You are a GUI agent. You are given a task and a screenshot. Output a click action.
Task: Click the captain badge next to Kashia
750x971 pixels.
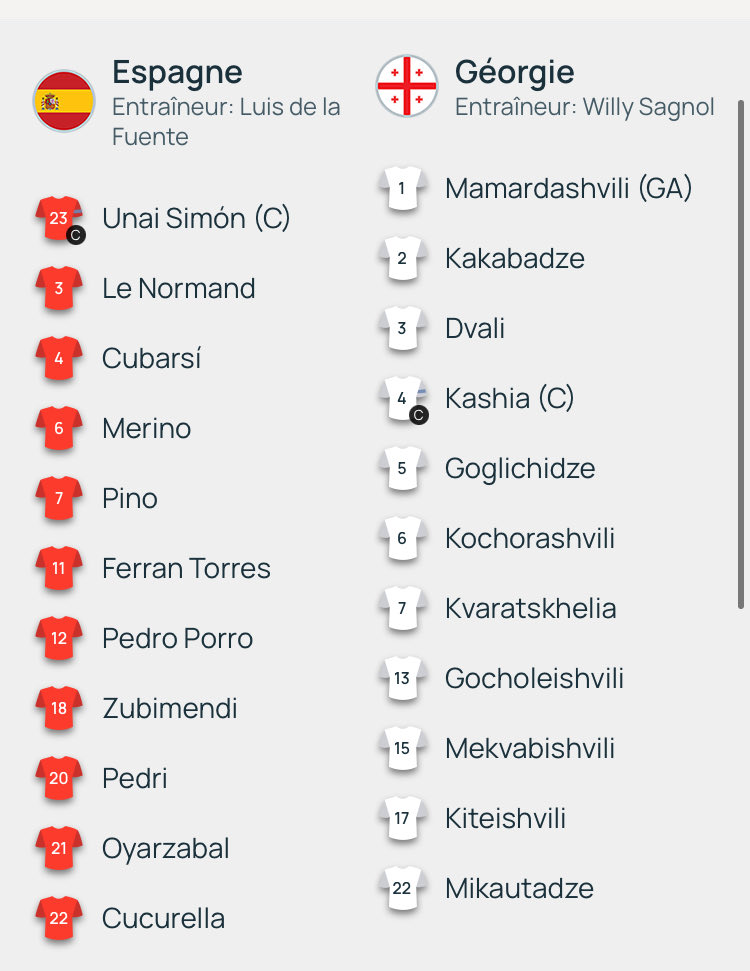[417, 417]
